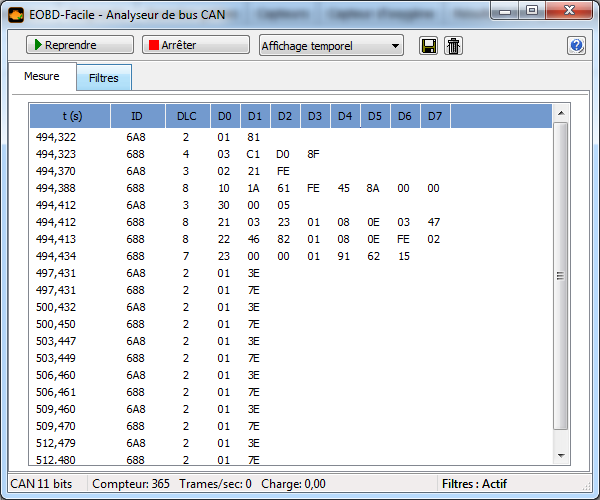The image size is (600, 500).
Task: Expand the Affichage temporel dropdown
Action: (x=330, y=46)
